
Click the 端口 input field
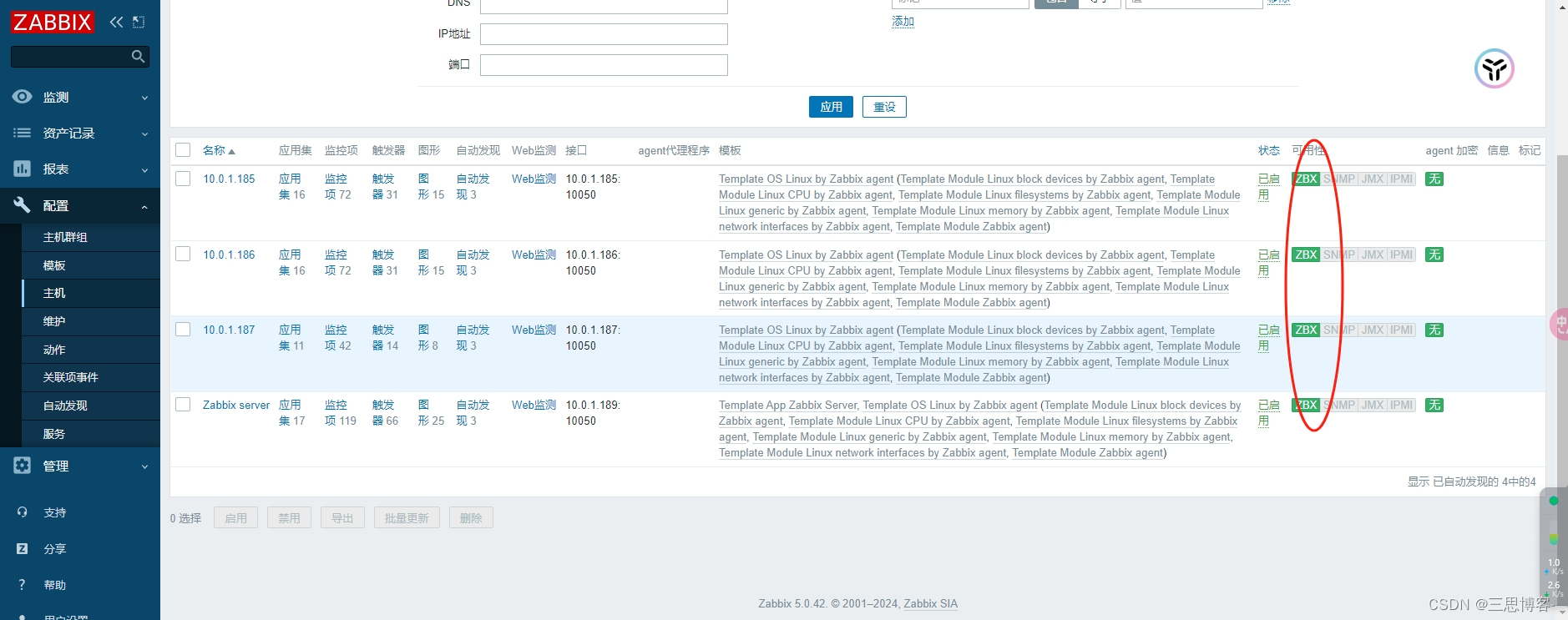click(x=604, y=65)
